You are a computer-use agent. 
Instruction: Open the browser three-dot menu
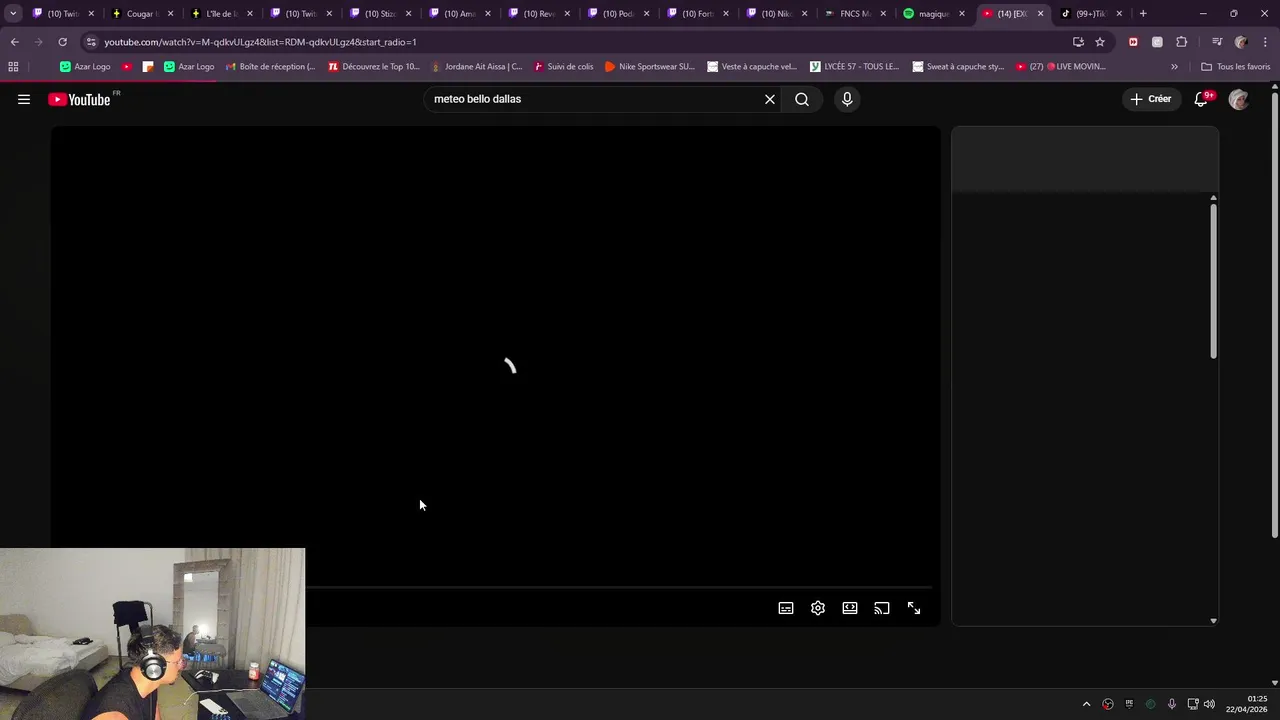click(1265, 42)
